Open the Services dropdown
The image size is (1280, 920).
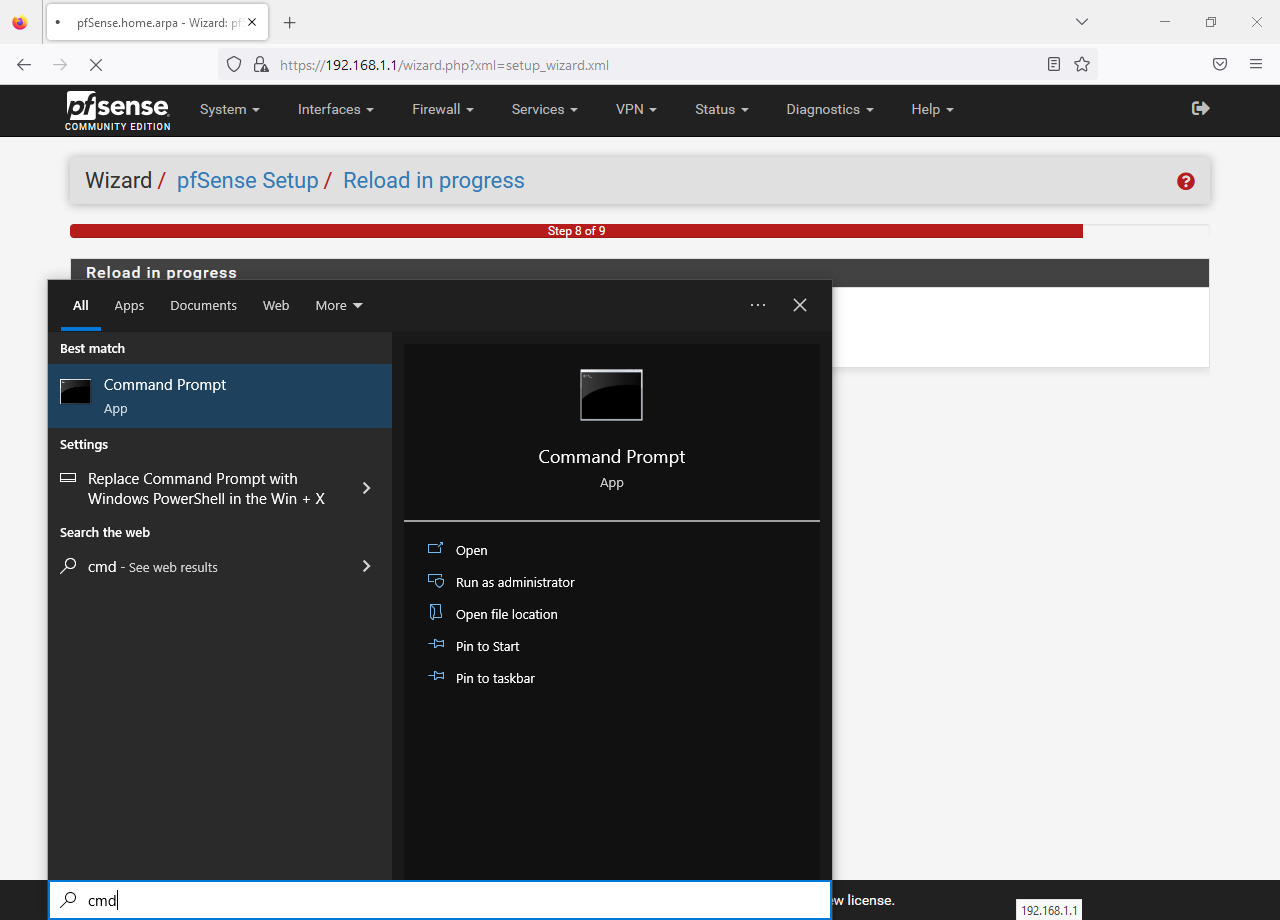[545, 110]
